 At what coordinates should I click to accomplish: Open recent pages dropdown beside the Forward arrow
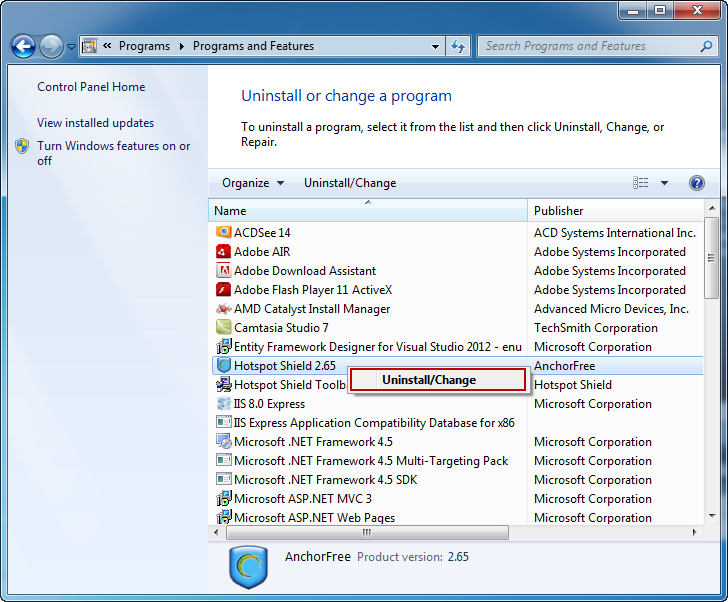71,46
